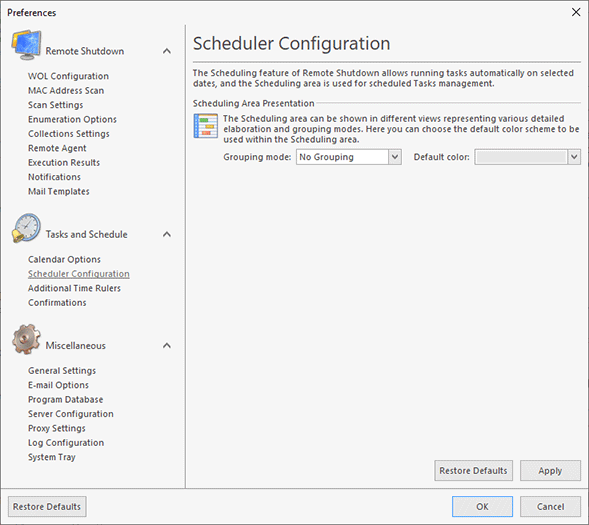
Task: Open the Default color dropdown arrow
Action: pyautogui.click(x=574, y=157)
